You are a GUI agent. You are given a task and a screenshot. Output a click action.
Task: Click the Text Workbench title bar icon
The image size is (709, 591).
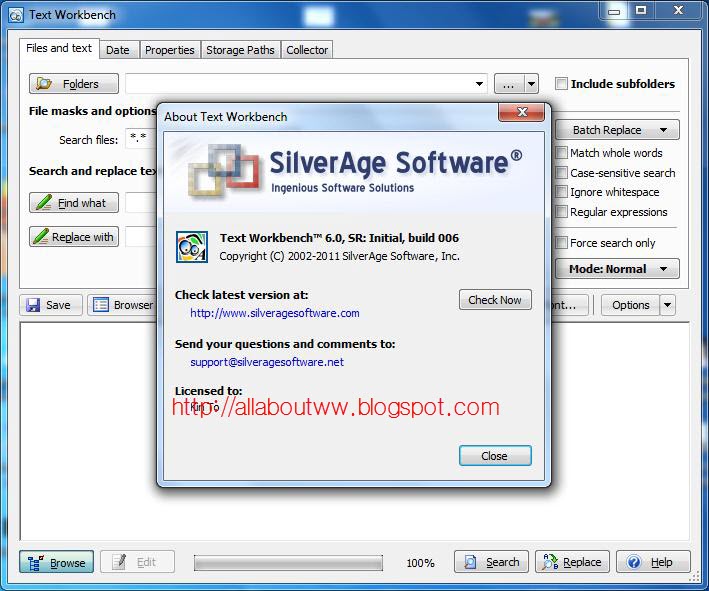click(16, 15)
